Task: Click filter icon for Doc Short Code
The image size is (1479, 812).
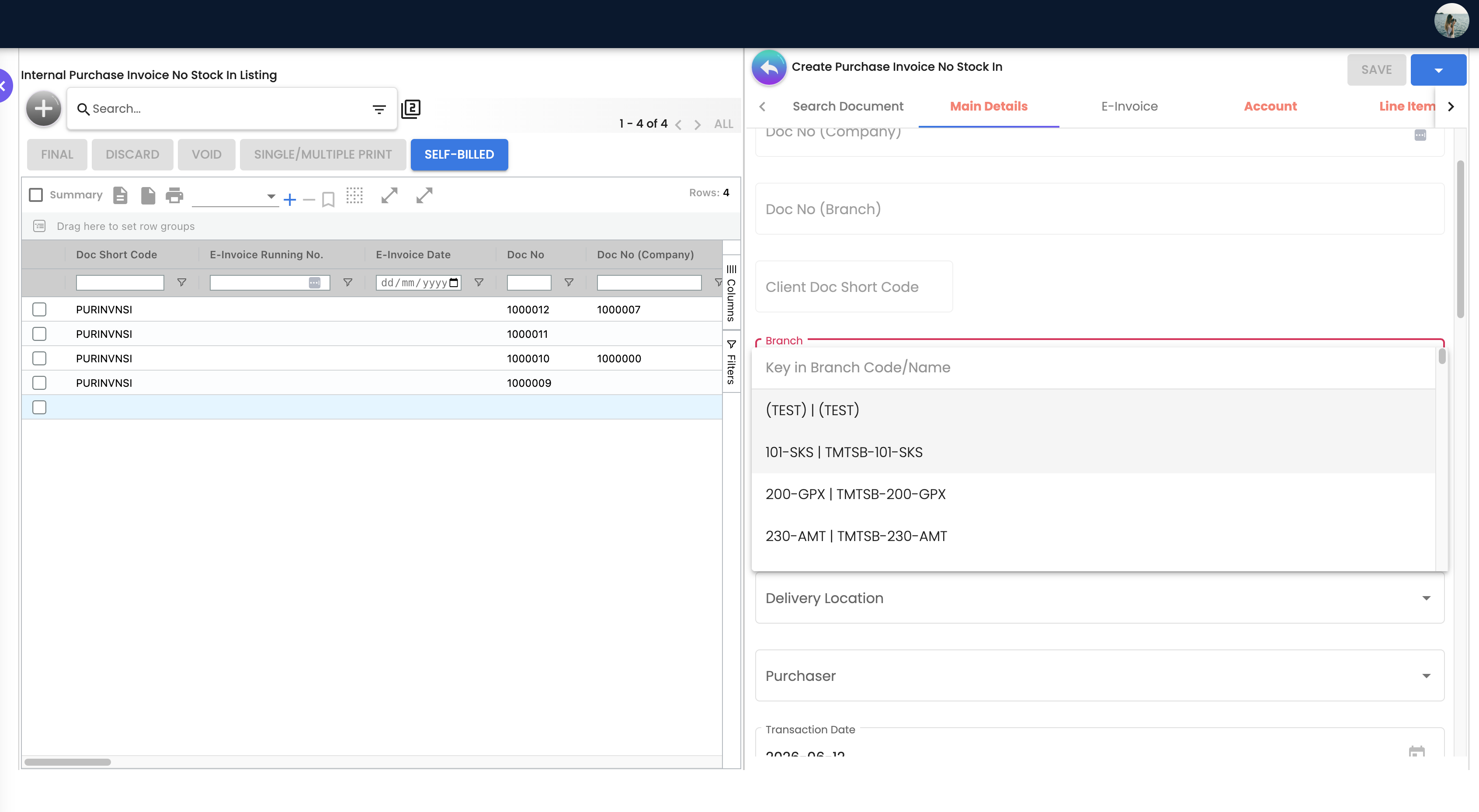Action: [181, 282]
